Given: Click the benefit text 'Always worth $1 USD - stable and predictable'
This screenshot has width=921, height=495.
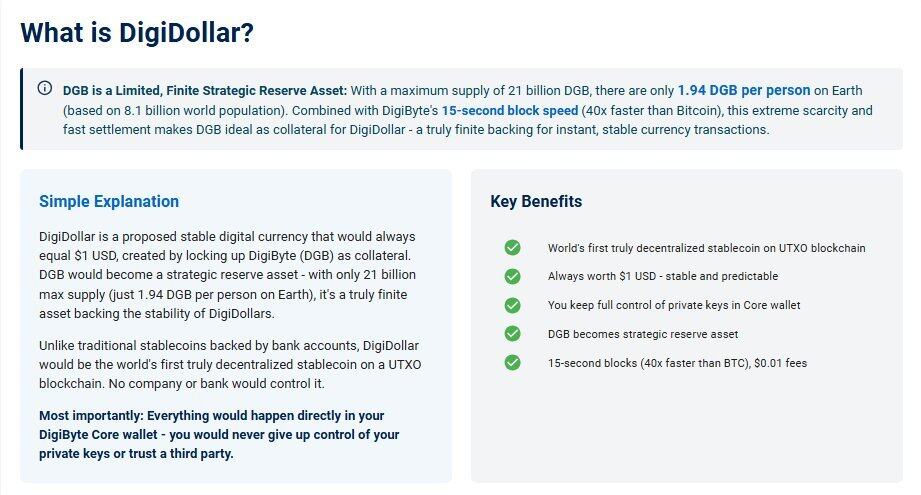Looking at the screenshot, I should tap(663, 276).
